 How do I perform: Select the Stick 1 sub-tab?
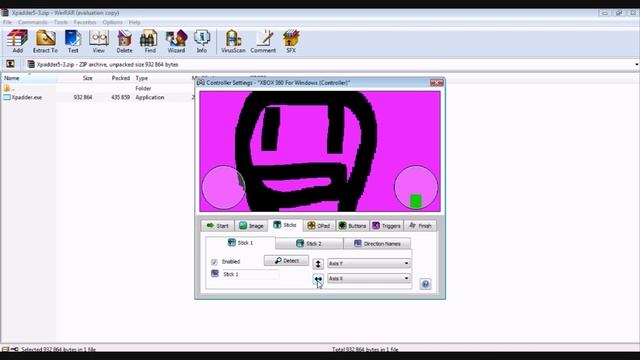tap(240, 242)
